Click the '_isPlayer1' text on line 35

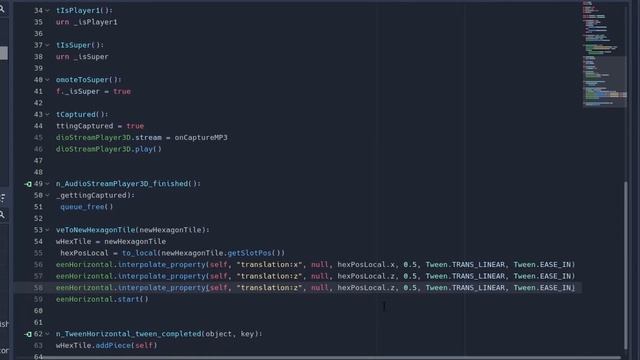click(96, 22)
